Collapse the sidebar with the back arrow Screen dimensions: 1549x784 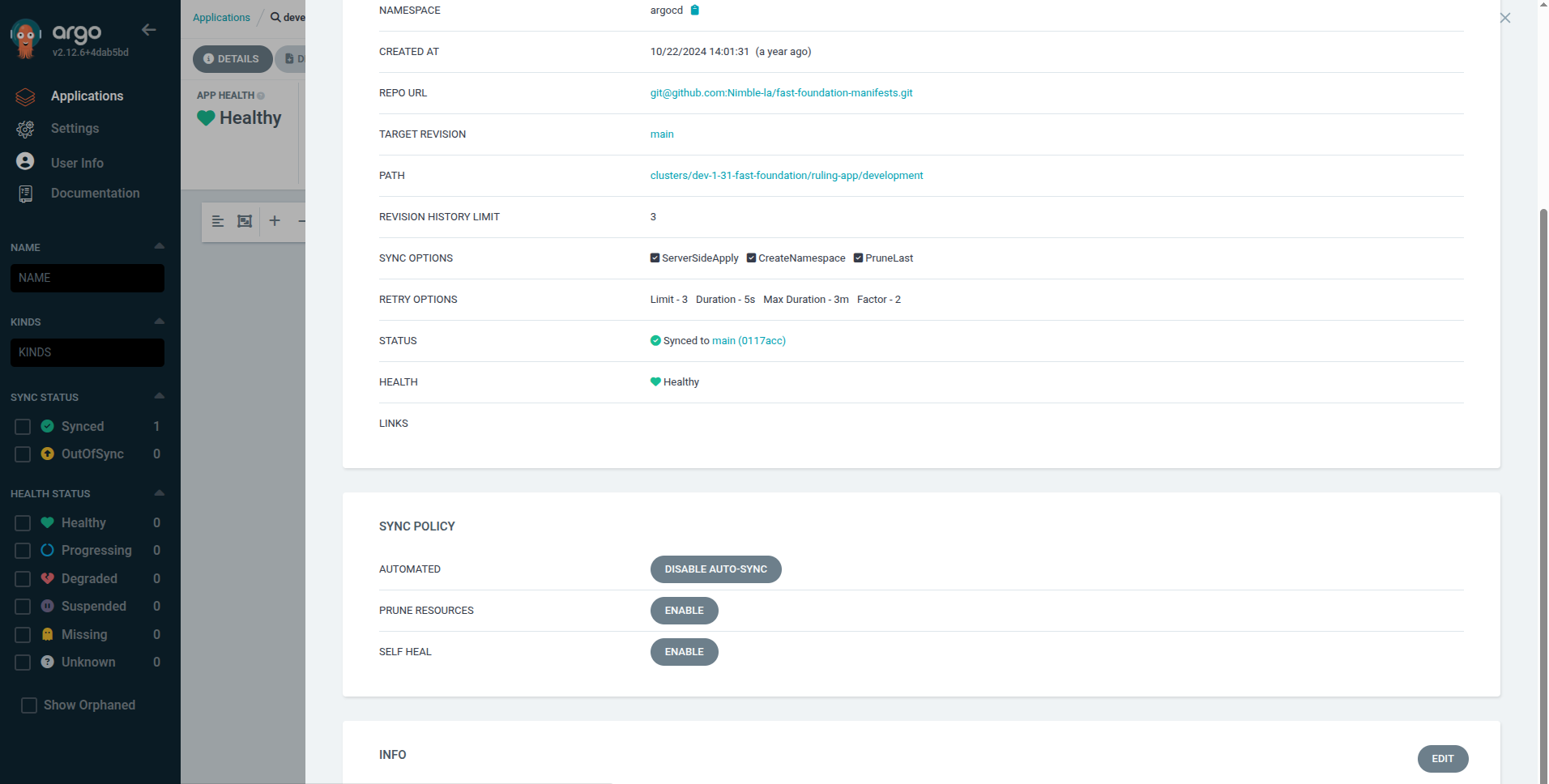[149, 30]
